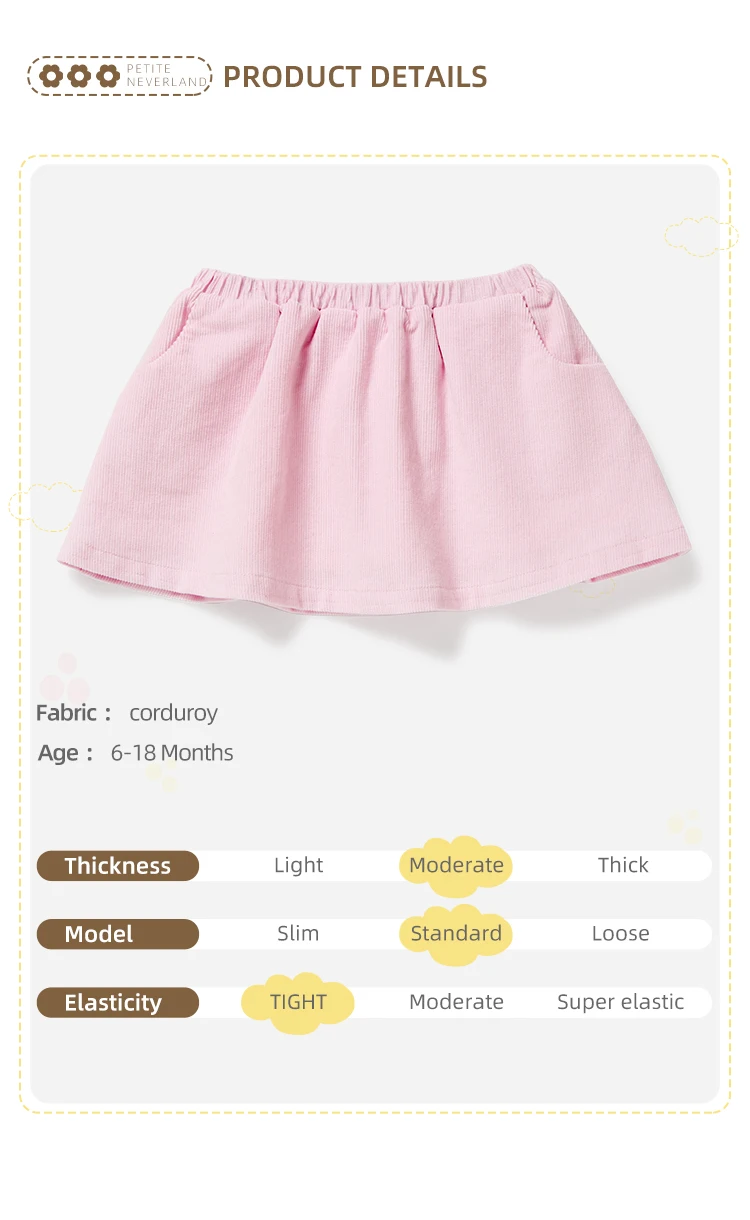This screenshot has height=1220, width=750.
Task: Select the Light thickness option
Action: [298, 866]
